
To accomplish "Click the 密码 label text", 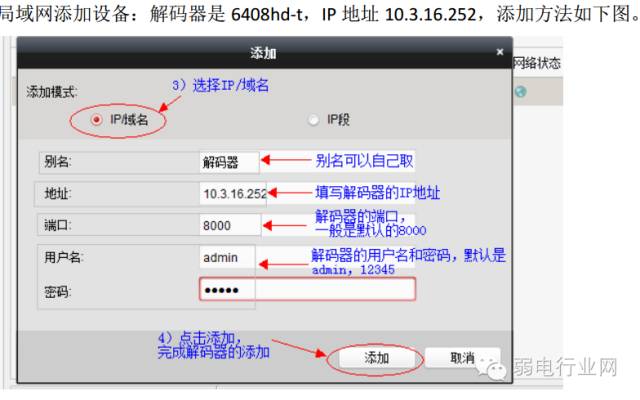I will click(x=58, y=291).
